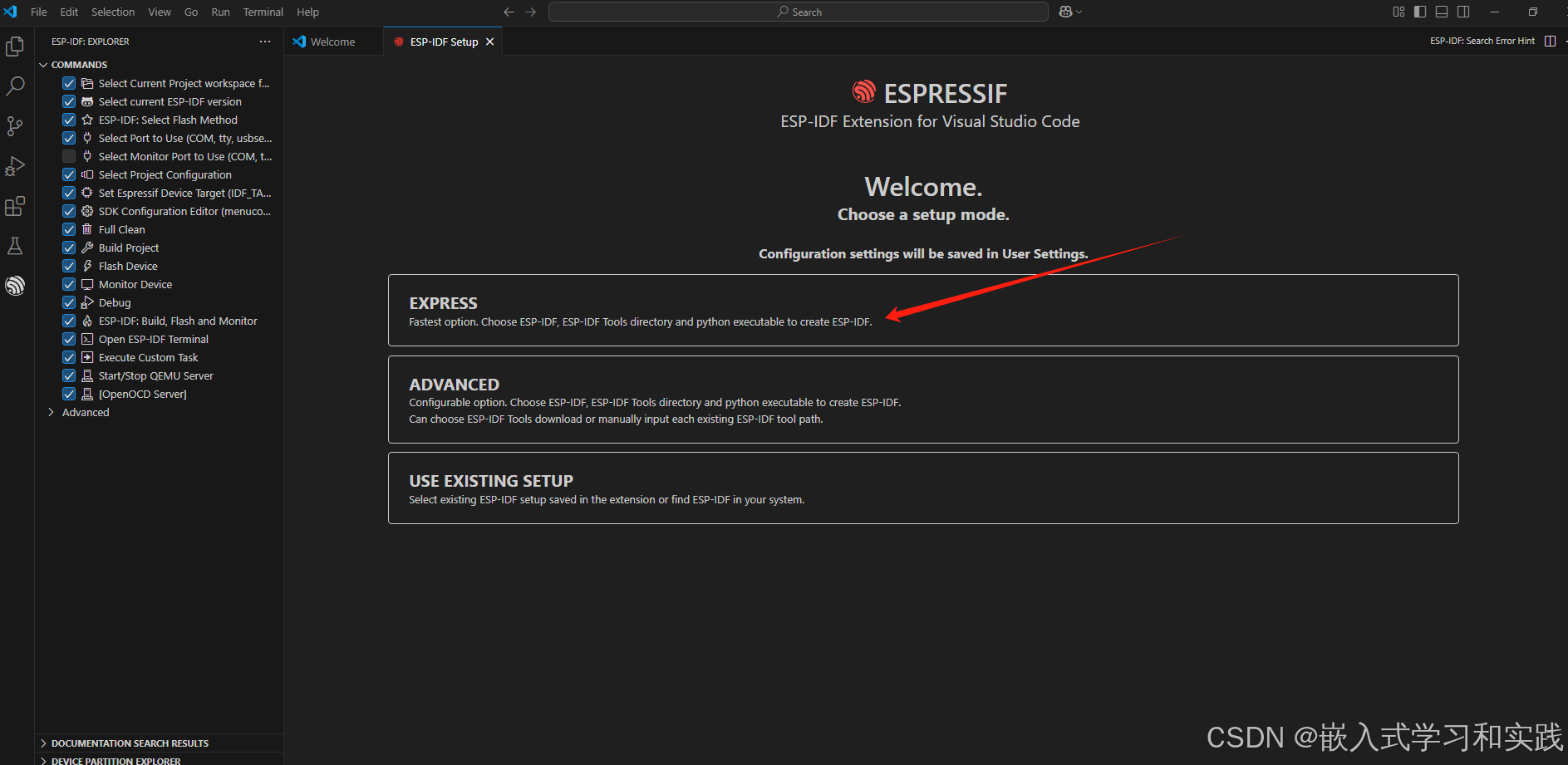The width and height of the screenshot is (1568, 765).
Task: Click star icon of Select Flash Method
Action: point(87,120)
